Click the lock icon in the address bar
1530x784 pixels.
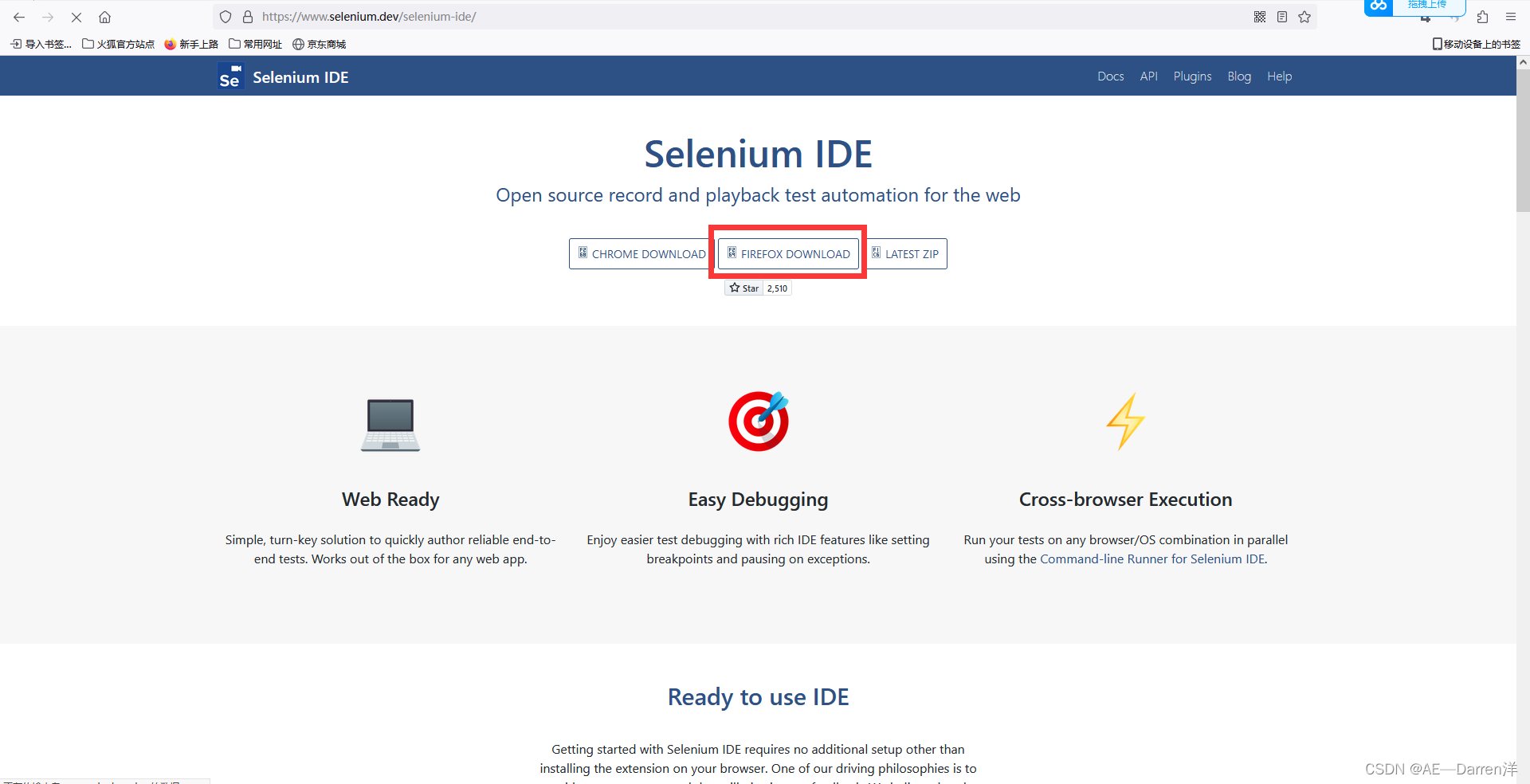pyautogui.click(x=248, y=16)
